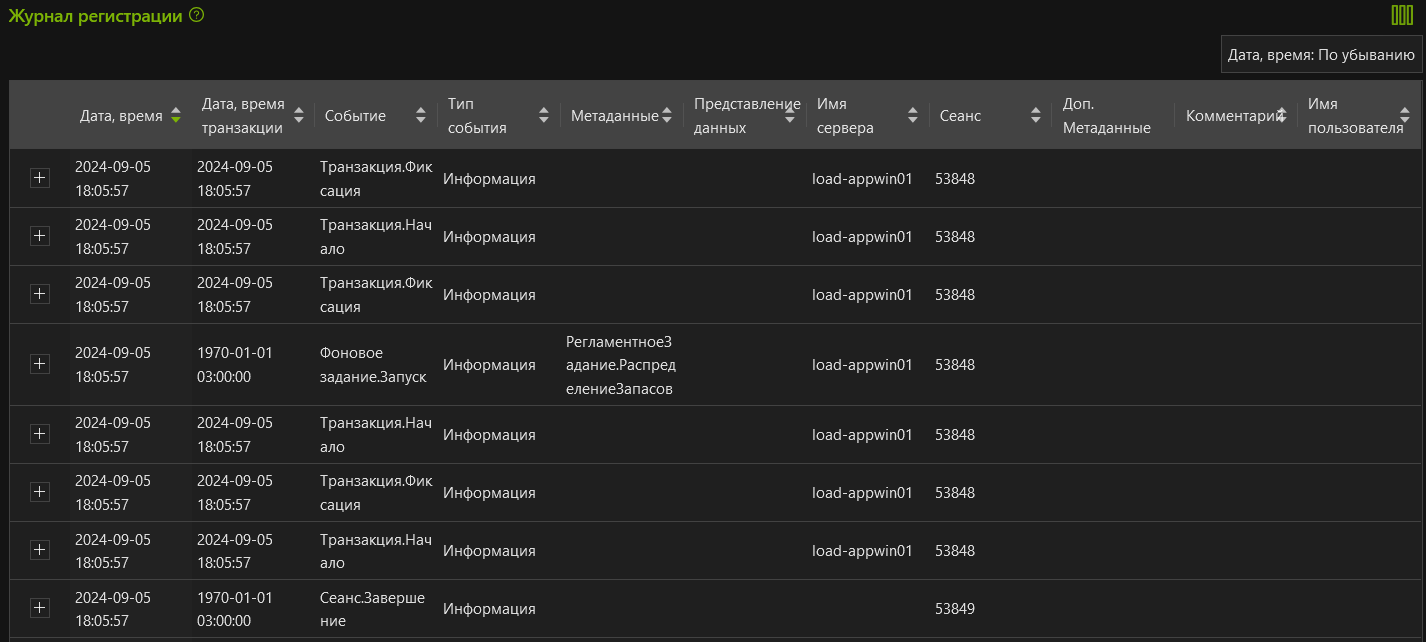Click sort arrows for Событие column
This screenshot has width=1426, height=642.
click(x=421, y=115)
